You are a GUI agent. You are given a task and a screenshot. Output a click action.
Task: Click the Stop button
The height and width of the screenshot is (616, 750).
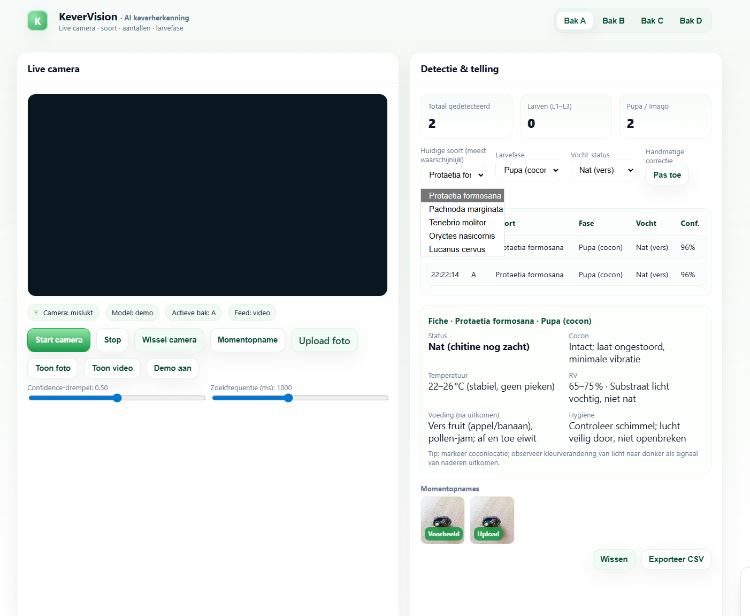112,340
